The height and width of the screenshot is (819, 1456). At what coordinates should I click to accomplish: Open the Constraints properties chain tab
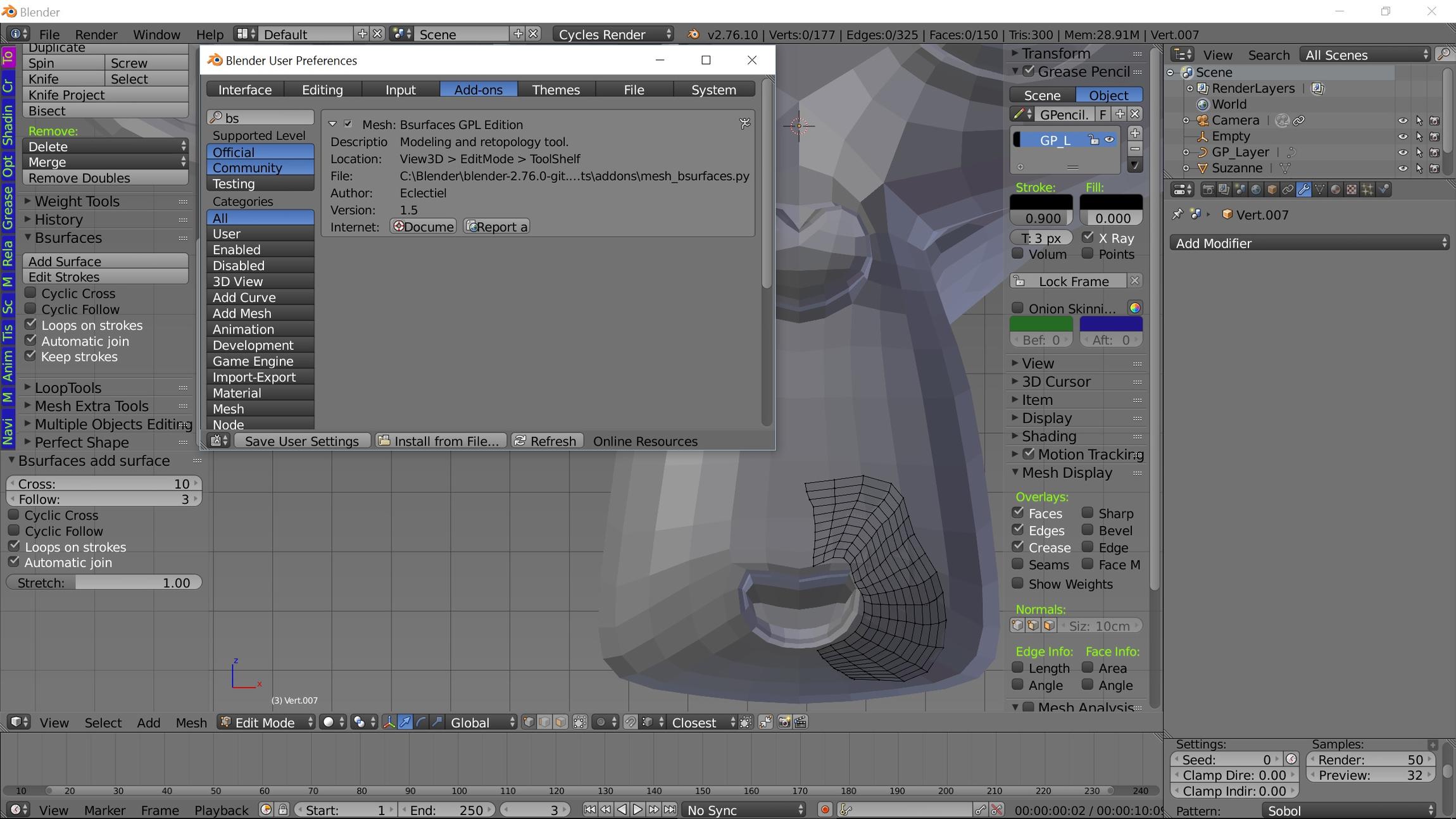click(x=1287, y=189)
